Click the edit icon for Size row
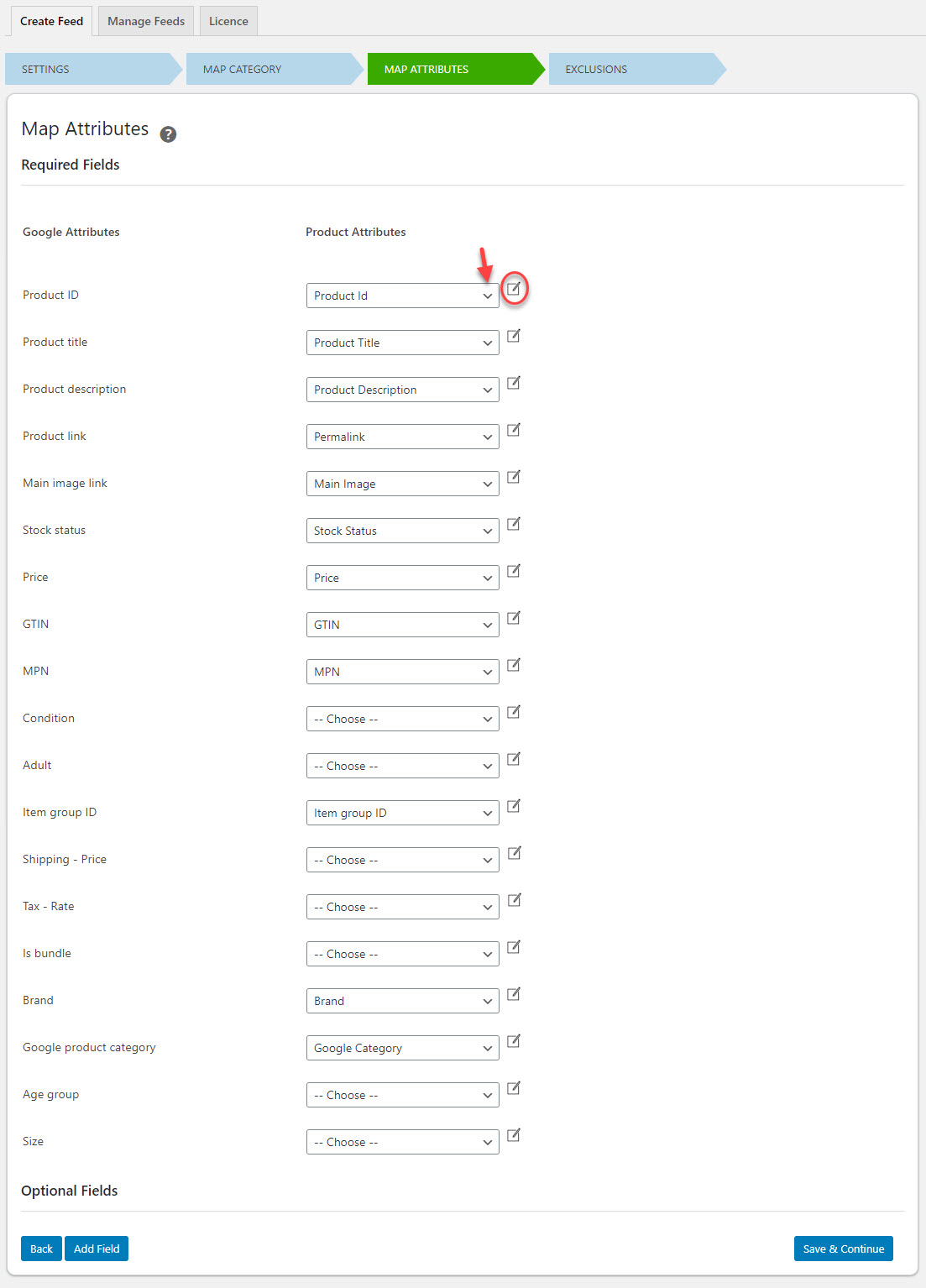 pyautogui.click(x=514, y=1135)
